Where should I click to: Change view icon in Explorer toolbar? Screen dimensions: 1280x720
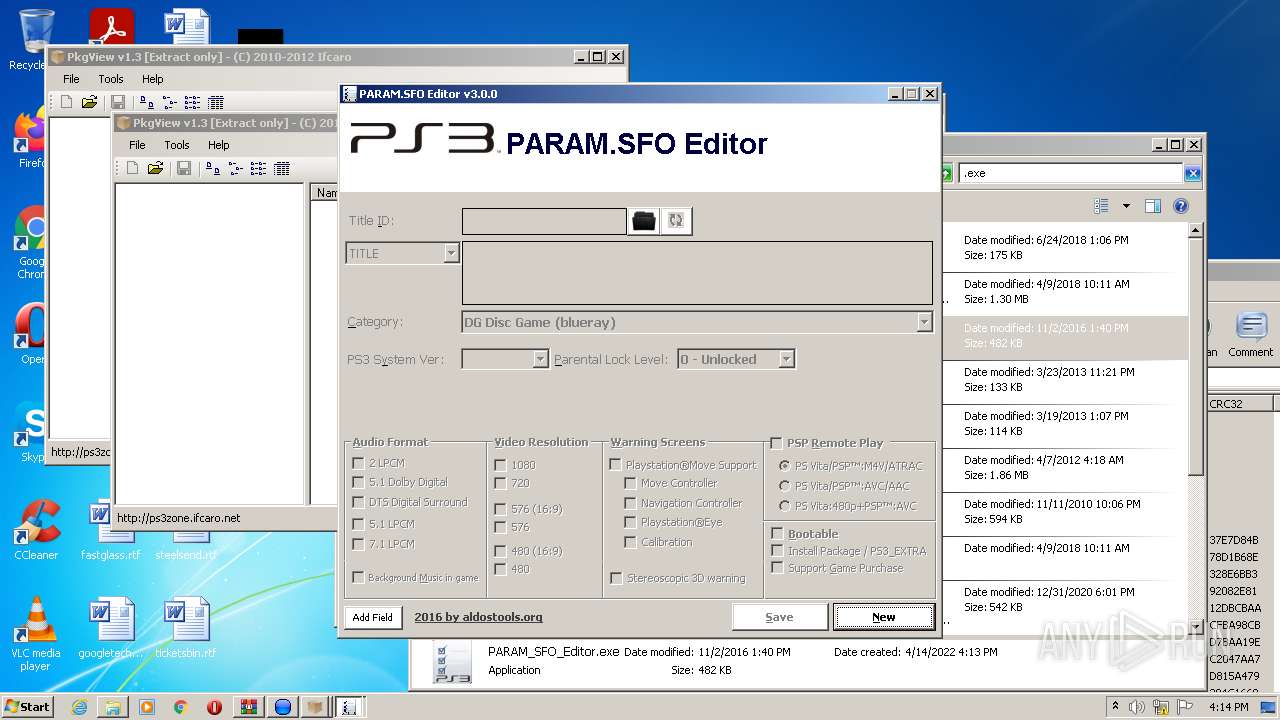(x=1102, y=206)
